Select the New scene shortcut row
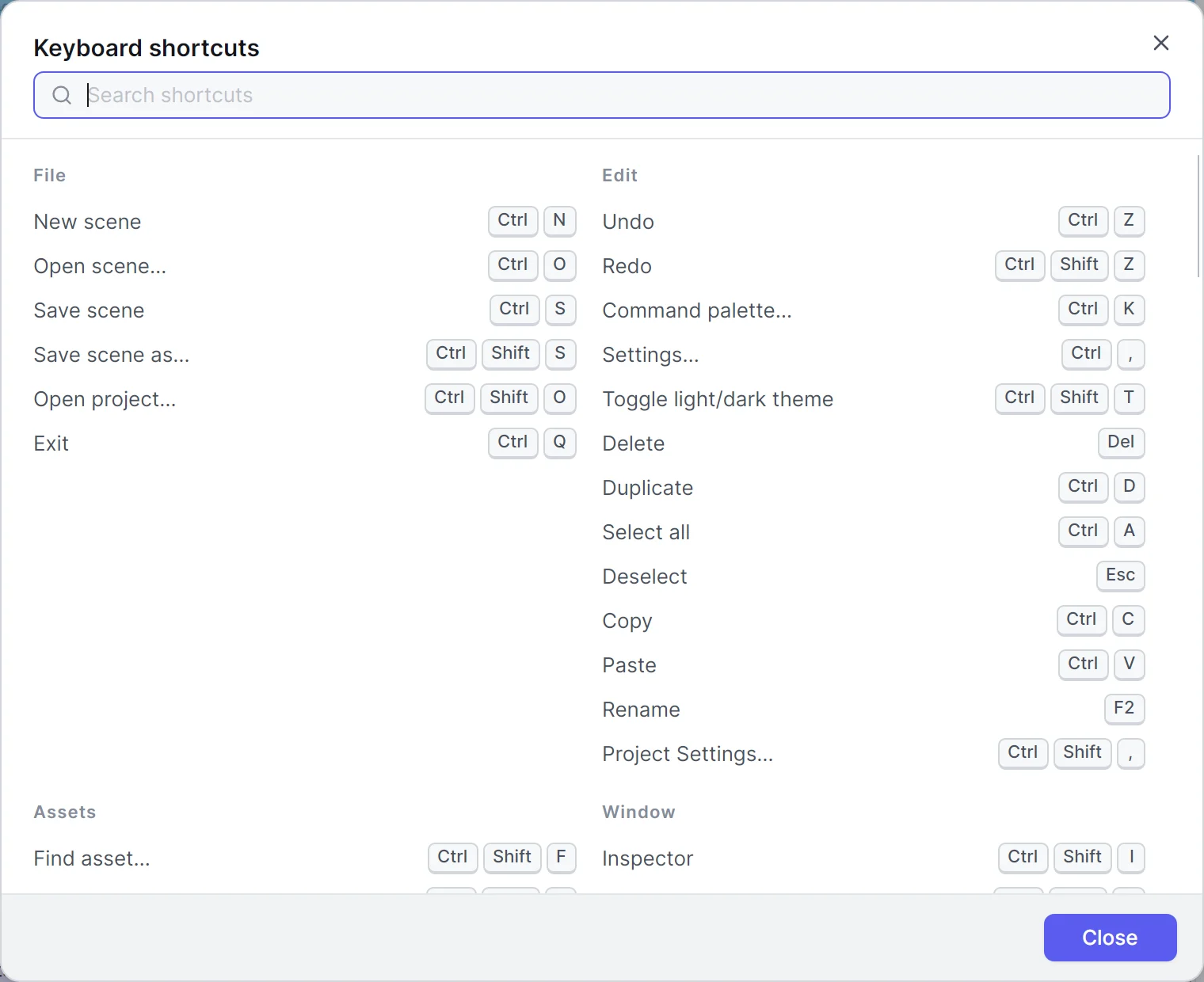The image size is (1204, 982). click(x=305, y=222)
